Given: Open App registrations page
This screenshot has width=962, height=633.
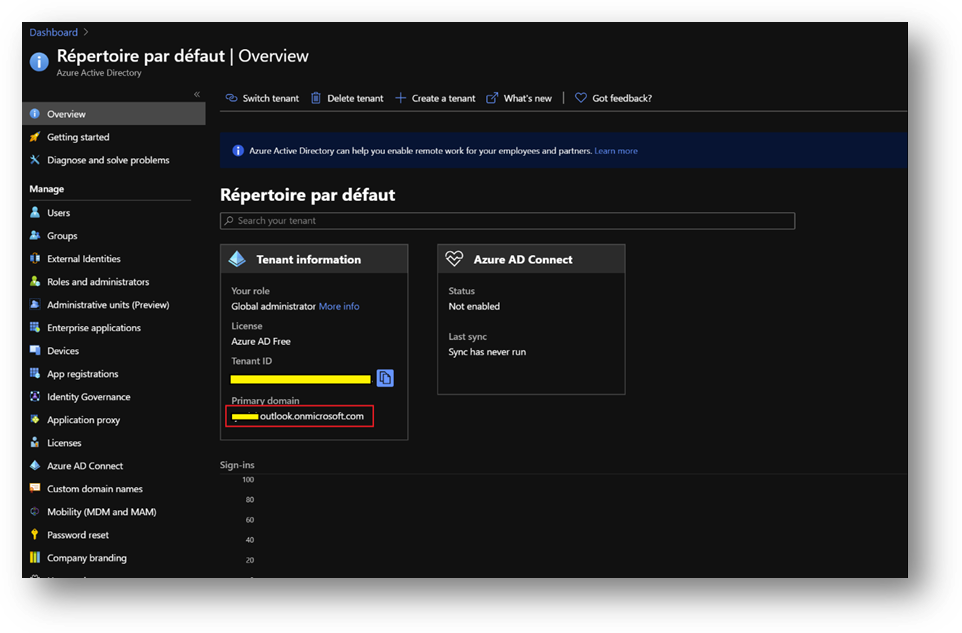Looking at the screenshot, I should 82,374.
